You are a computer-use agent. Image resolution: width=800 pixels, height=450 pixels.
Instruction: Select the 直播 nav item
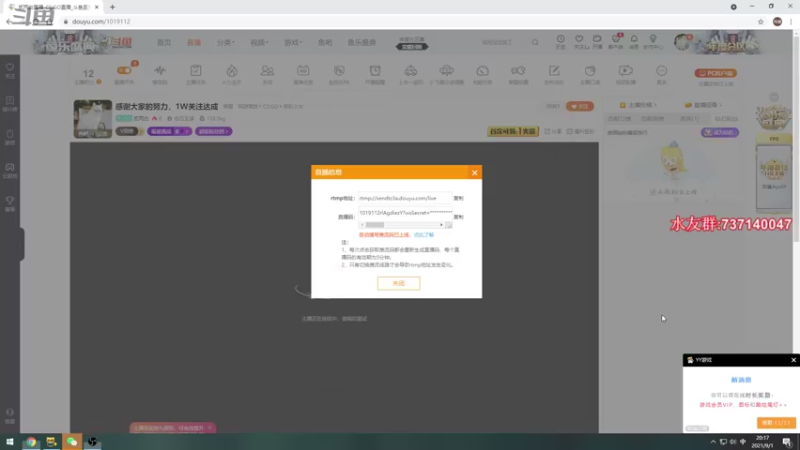[x=194, y=42]
